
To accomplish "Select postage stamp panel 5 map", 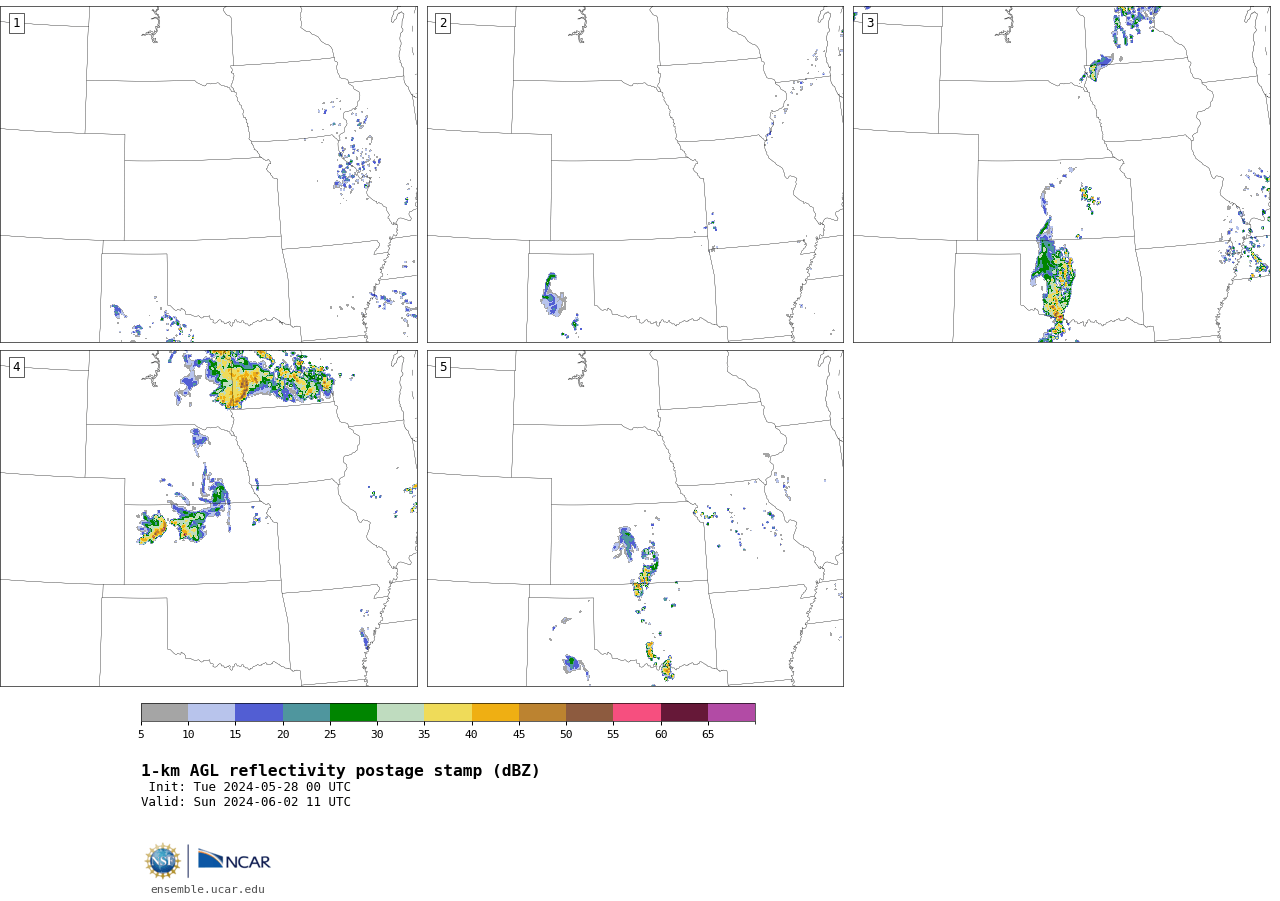I will point(635,518).
